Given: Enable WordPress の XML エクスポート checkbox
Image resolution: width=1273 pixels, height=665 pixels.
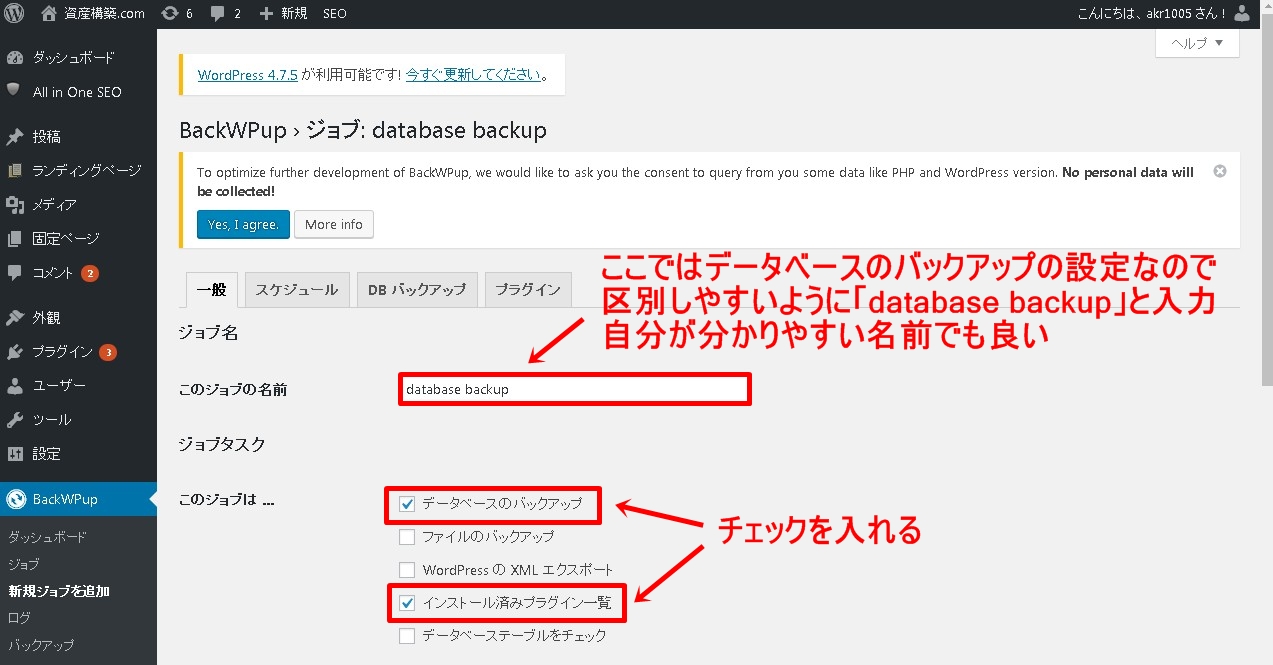Looking at the screenshot, I should click(x=407, y=570).
